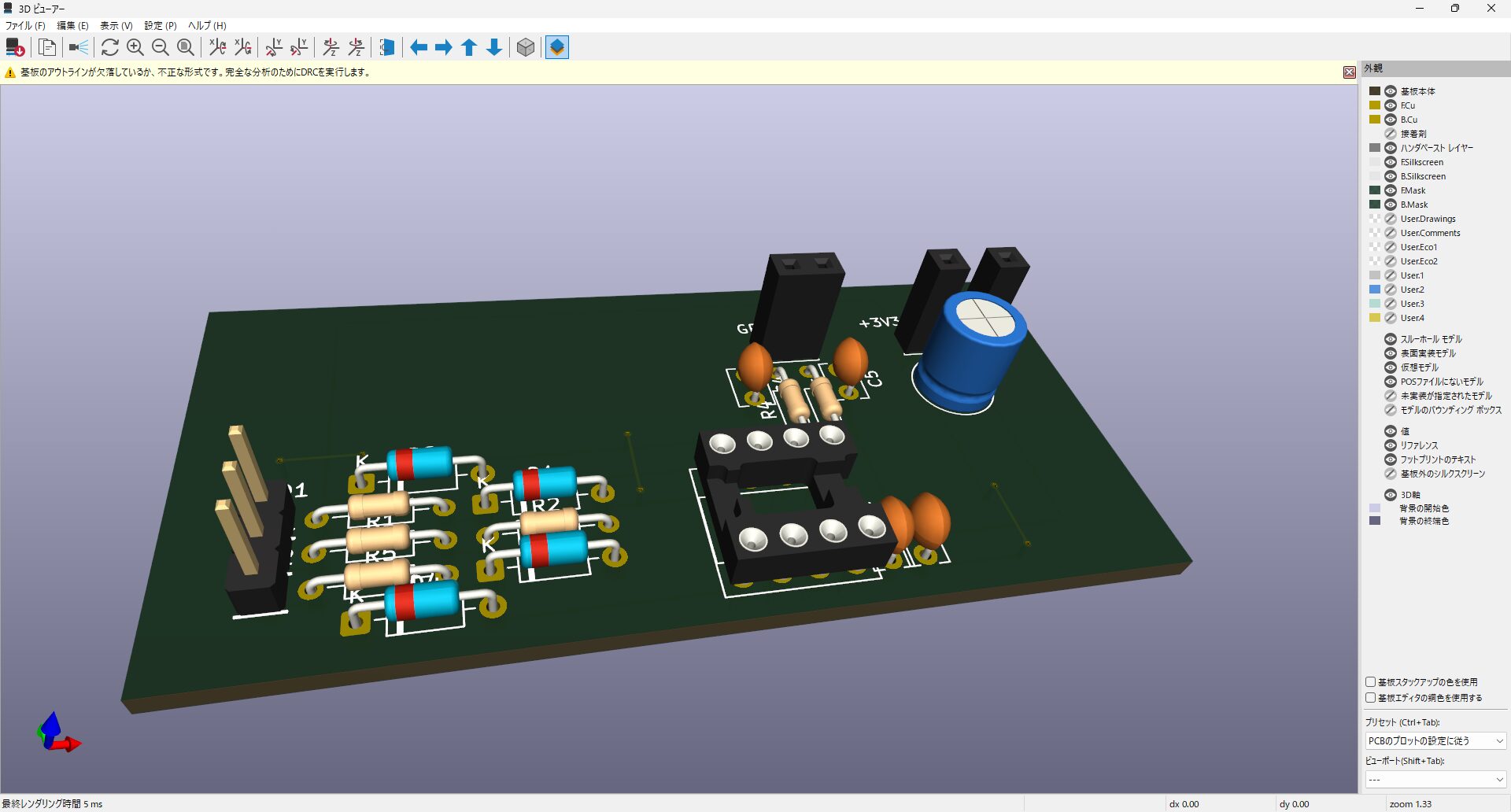Viewport: 1511px width, 812px height.
Task: Toggle the orthographic projection cube icon
Action: pyautogui.click(x=526, y=47)
